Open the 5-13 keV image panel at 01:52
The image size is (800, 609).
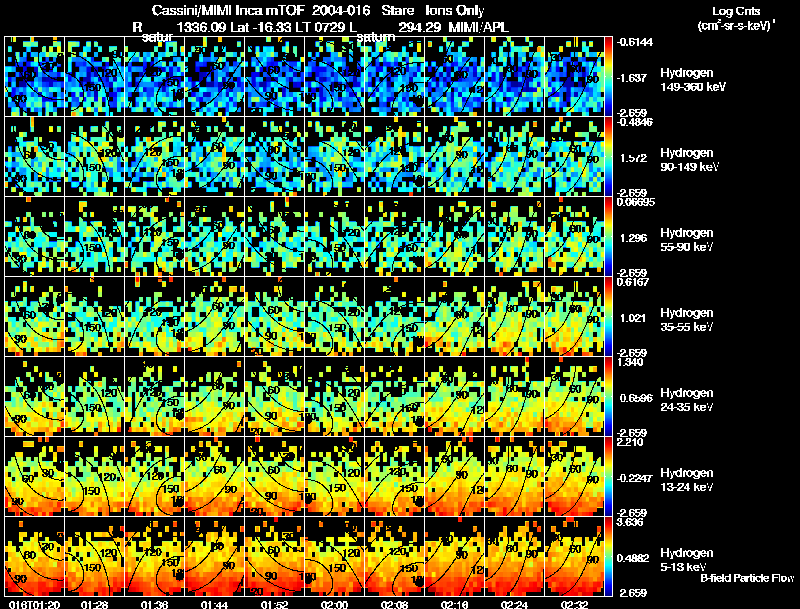point(274,557)
